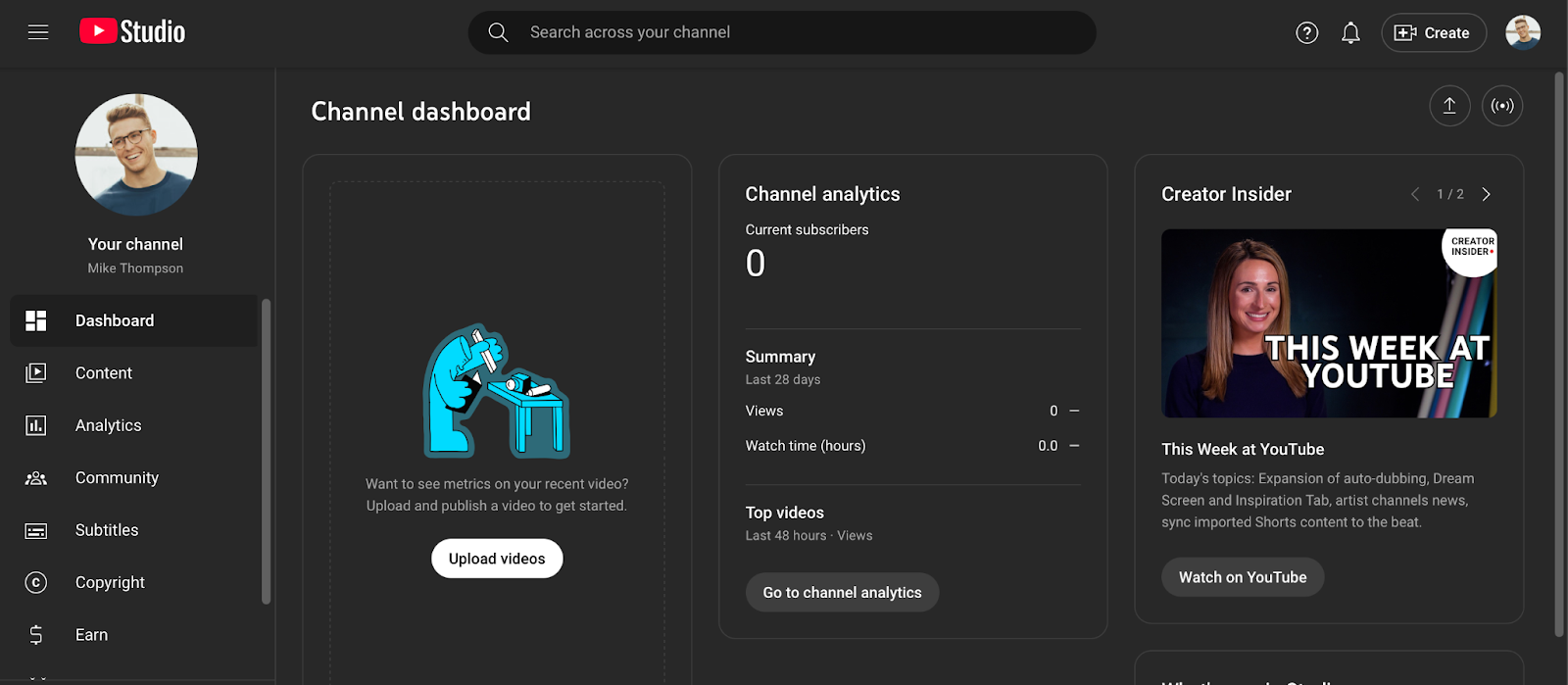Viewport: 1568px width, 685px height.
Task: Open the Earn section
Action: click(134, 635)
